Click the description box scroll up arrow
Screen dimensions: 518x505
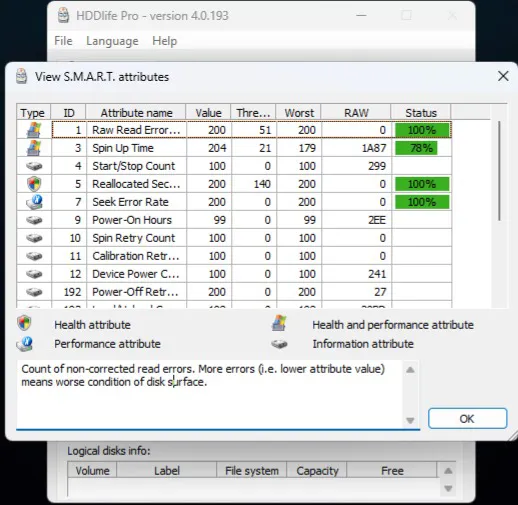tap(410, 369)
